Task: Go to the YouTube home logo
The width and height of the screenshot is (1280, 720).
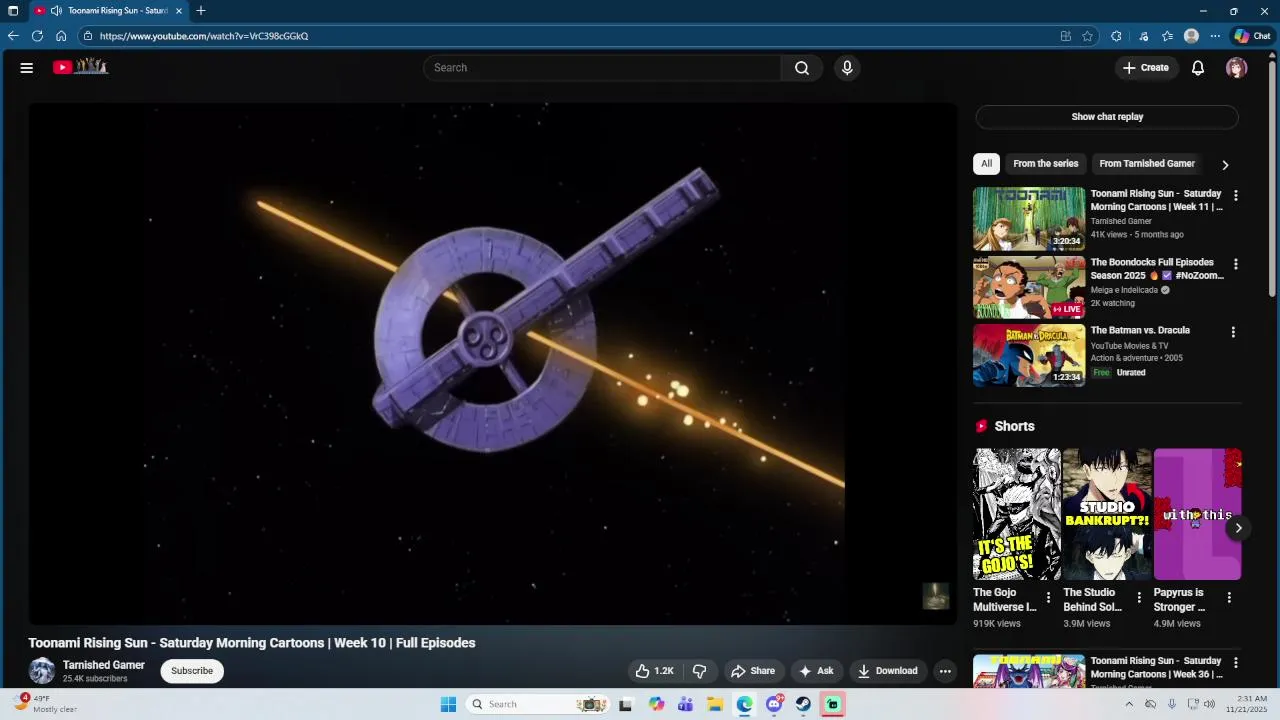Action: coord(80,67)
